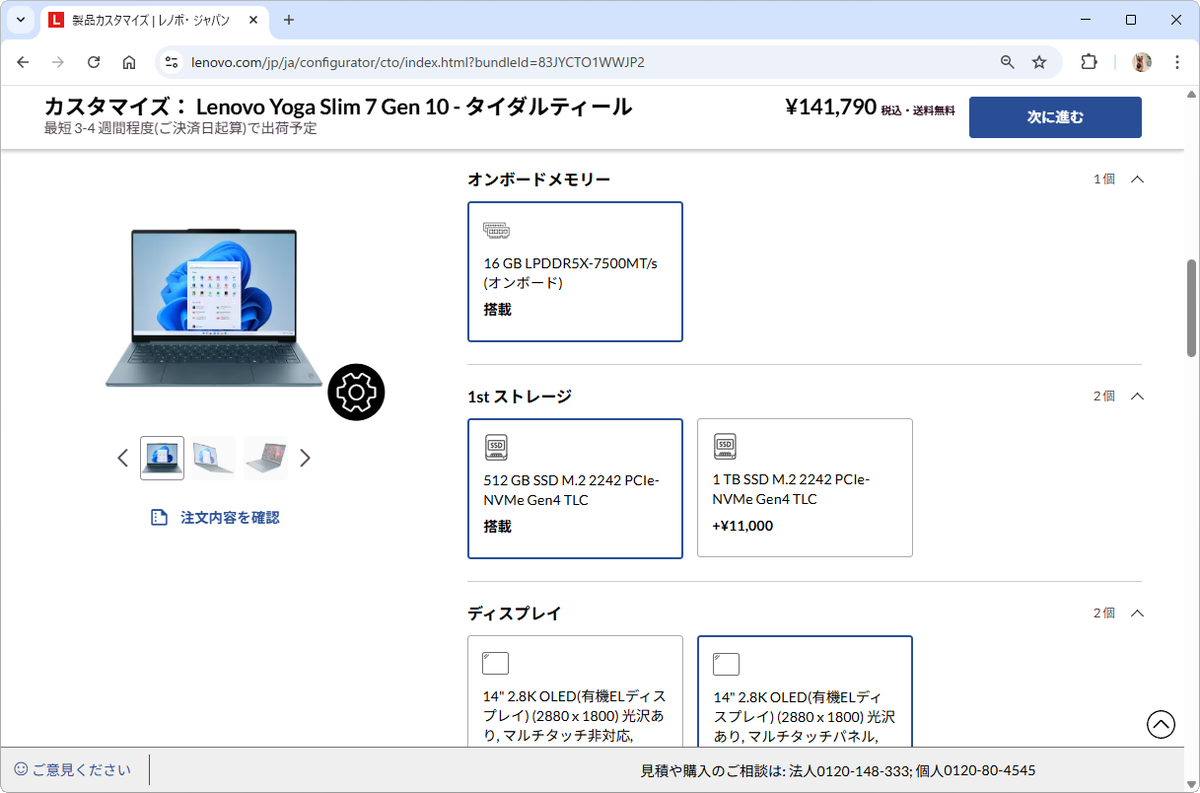Open 注文内容を確認 link

(x=229, y=517)
